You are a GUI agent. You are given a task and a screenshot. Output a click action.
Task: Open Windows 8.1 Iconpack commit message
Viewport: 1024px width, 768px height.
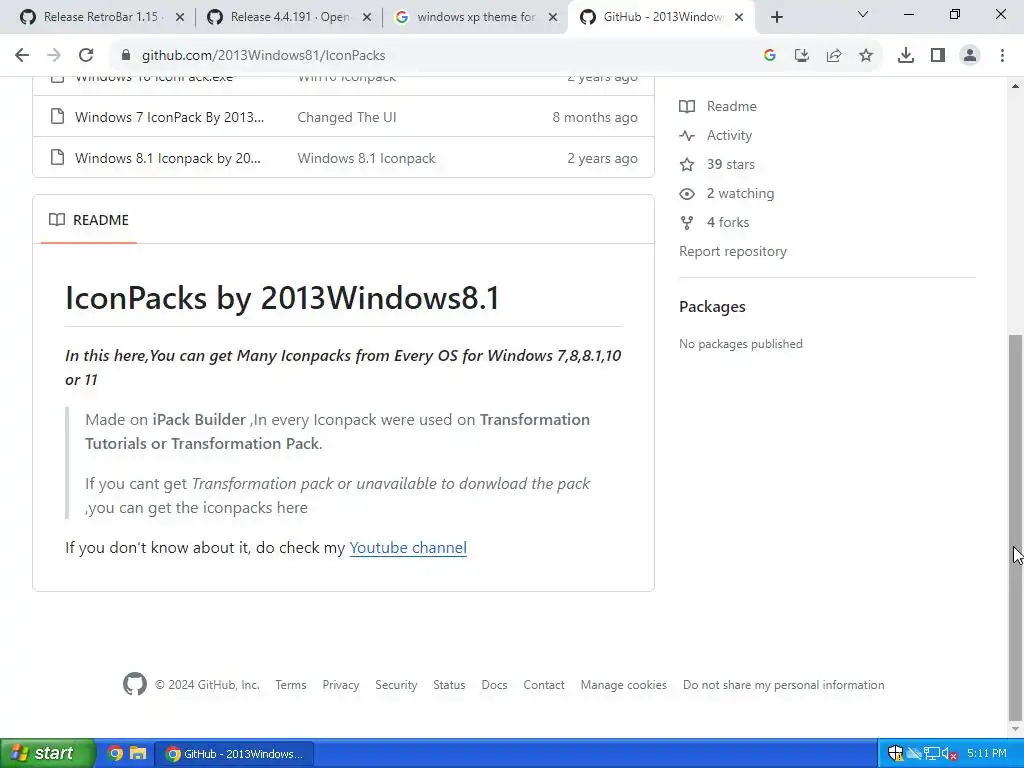coord(366,158)
